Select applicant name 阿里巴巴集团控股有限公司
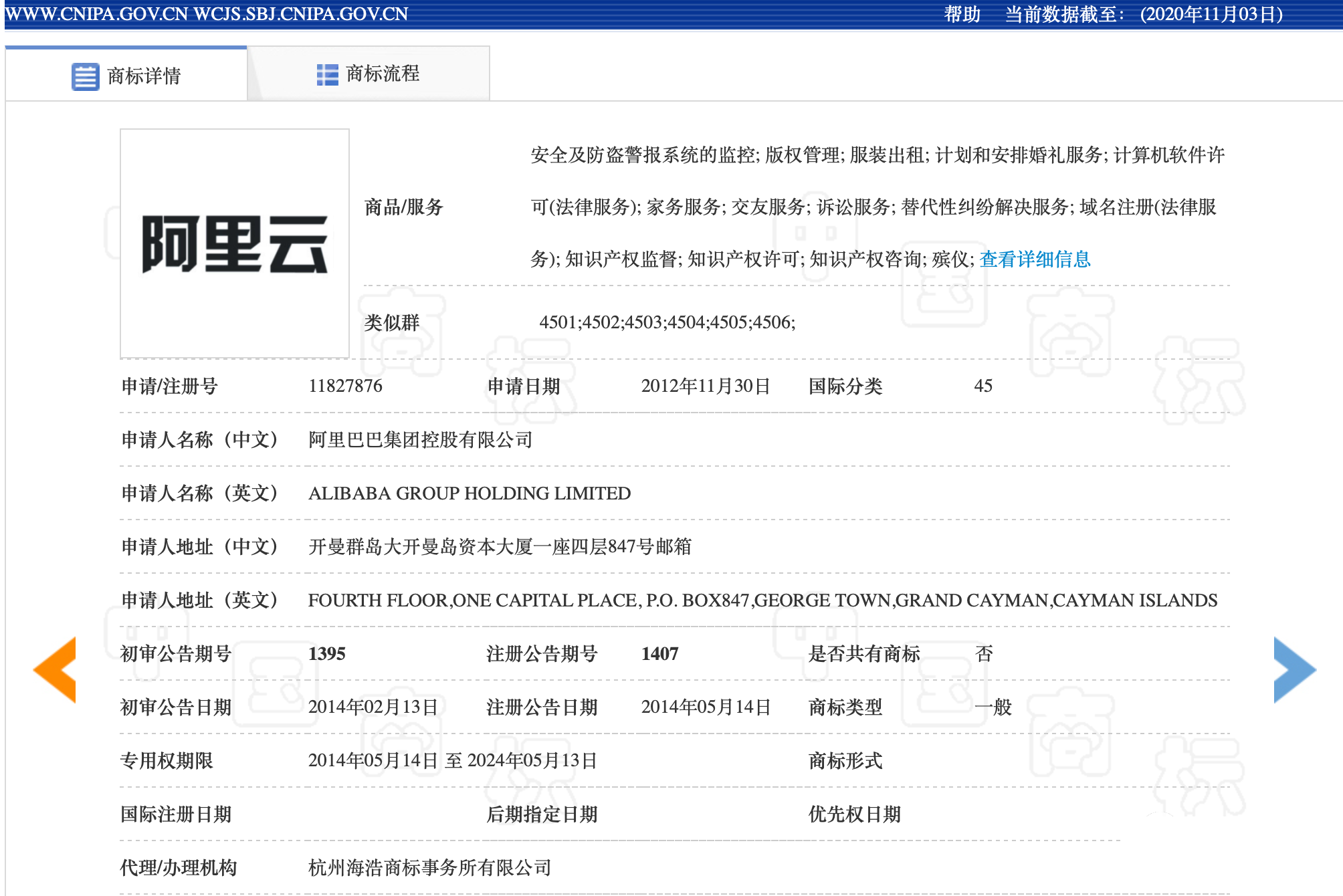Image resolution: width=1343 pixels, height=896 pixels. click(420, 439)
